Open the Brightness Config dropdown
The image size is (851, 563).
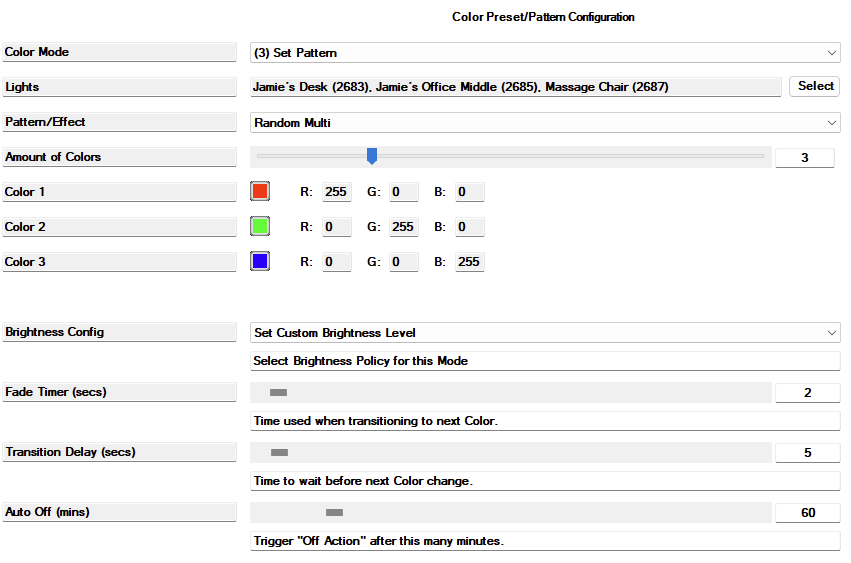tap(544, 332)
